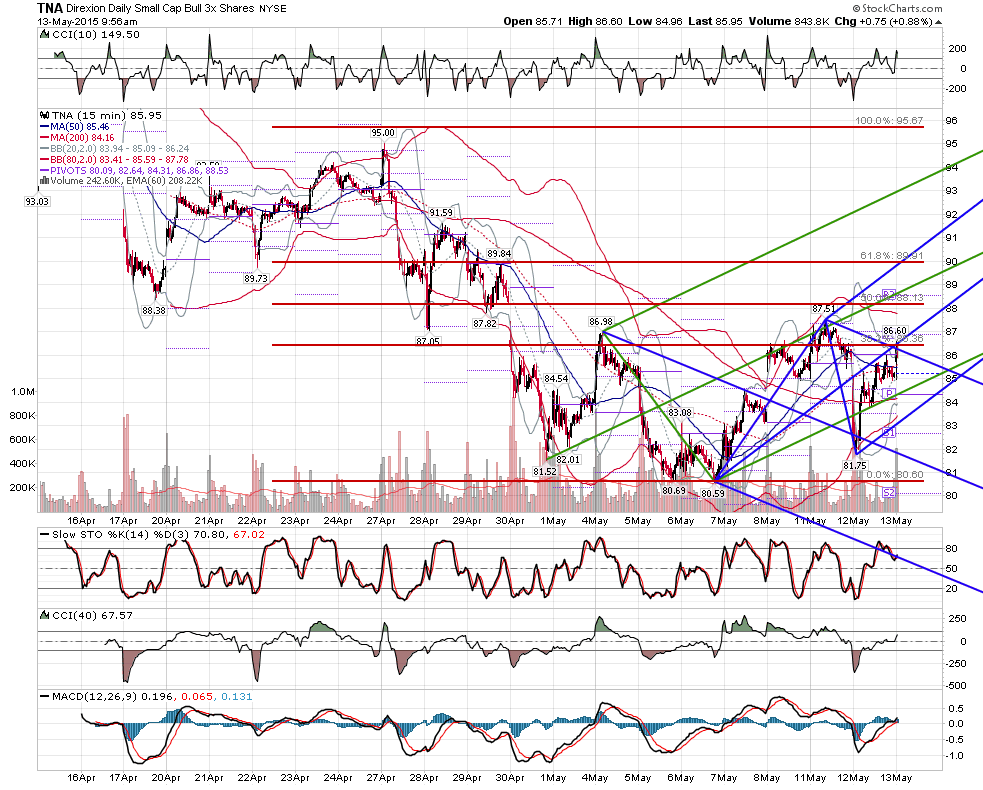This screenshot has height=790, width=983.
Task: Click the 61.8%: 89.91 Fibonacci label
Action: [891, 256]
